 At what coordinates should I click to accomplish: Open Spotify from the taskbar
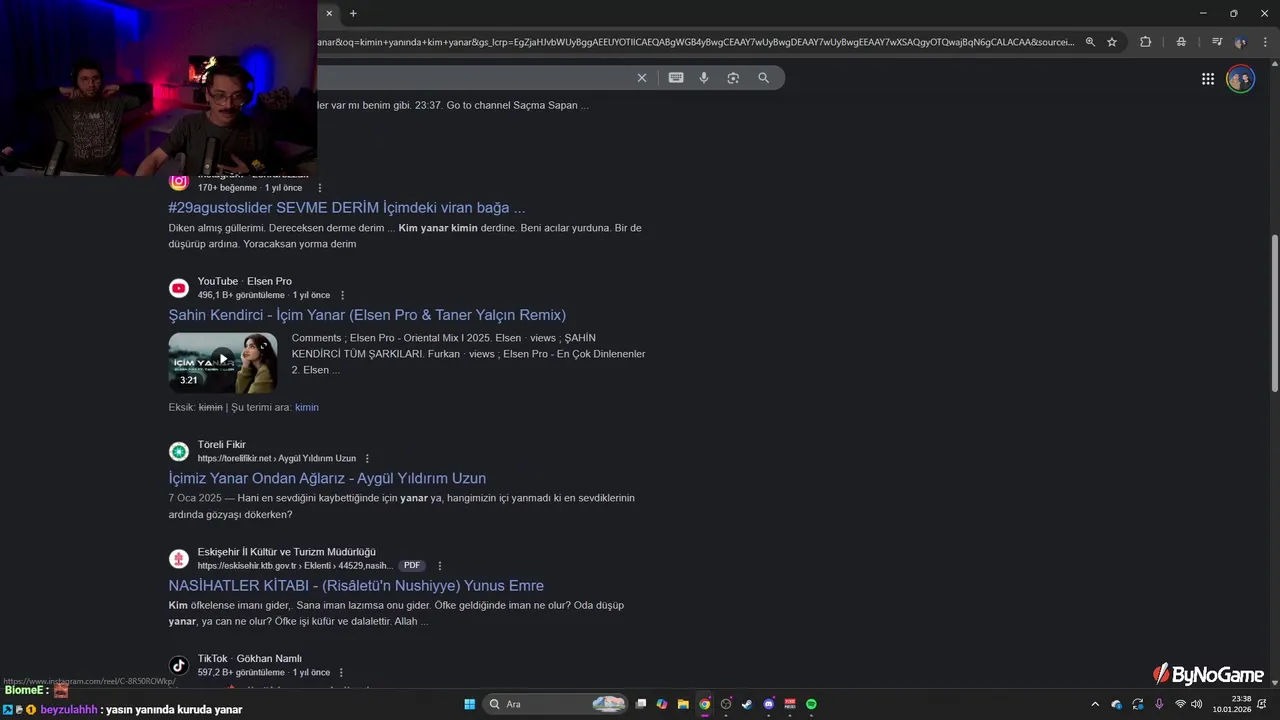click(x=811, y=704)
